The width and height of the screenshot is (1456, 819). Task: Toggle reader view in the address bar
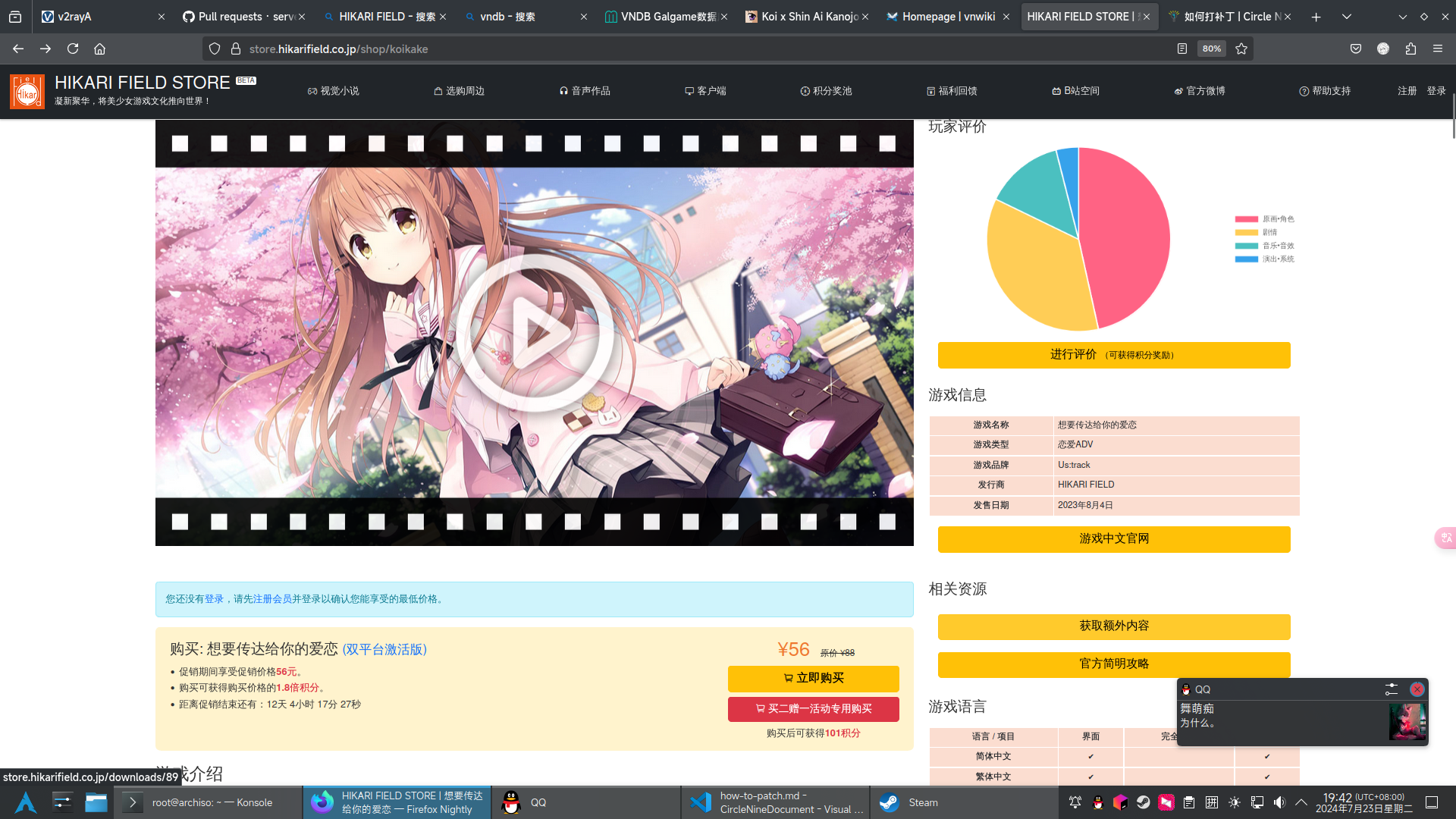[x=1181, y=49]
